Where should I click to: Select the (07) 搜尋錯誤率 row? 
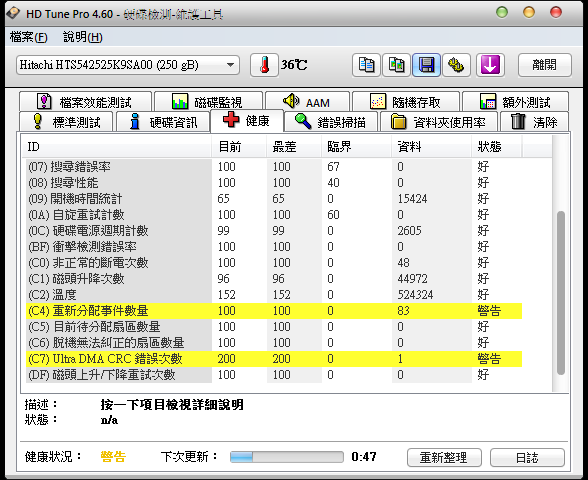coord(274,166)
